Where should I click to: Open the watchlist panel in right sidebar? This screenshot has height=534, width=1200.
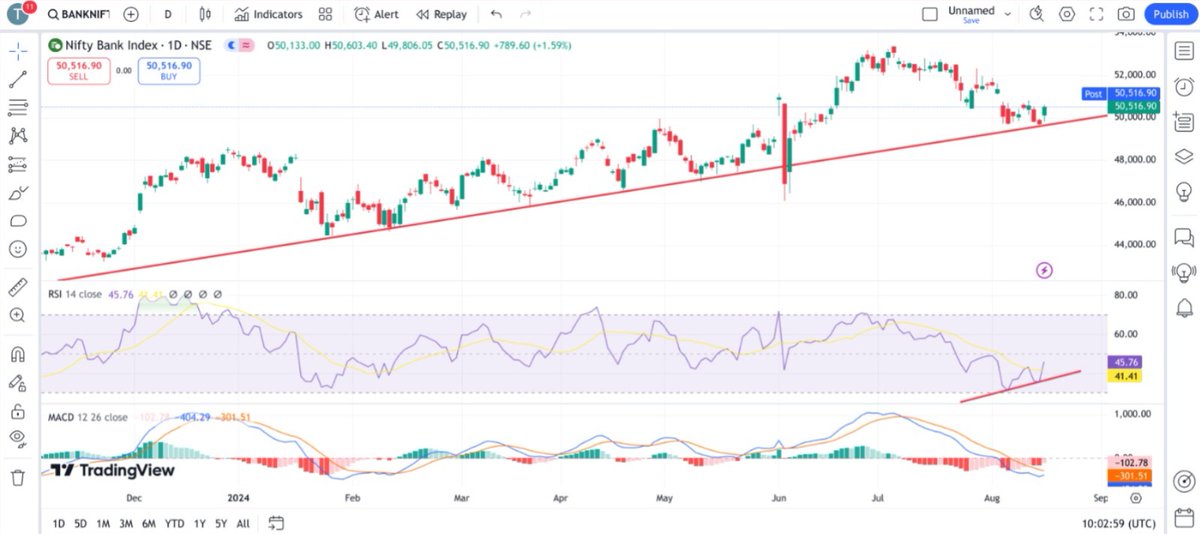(1184, 52)
